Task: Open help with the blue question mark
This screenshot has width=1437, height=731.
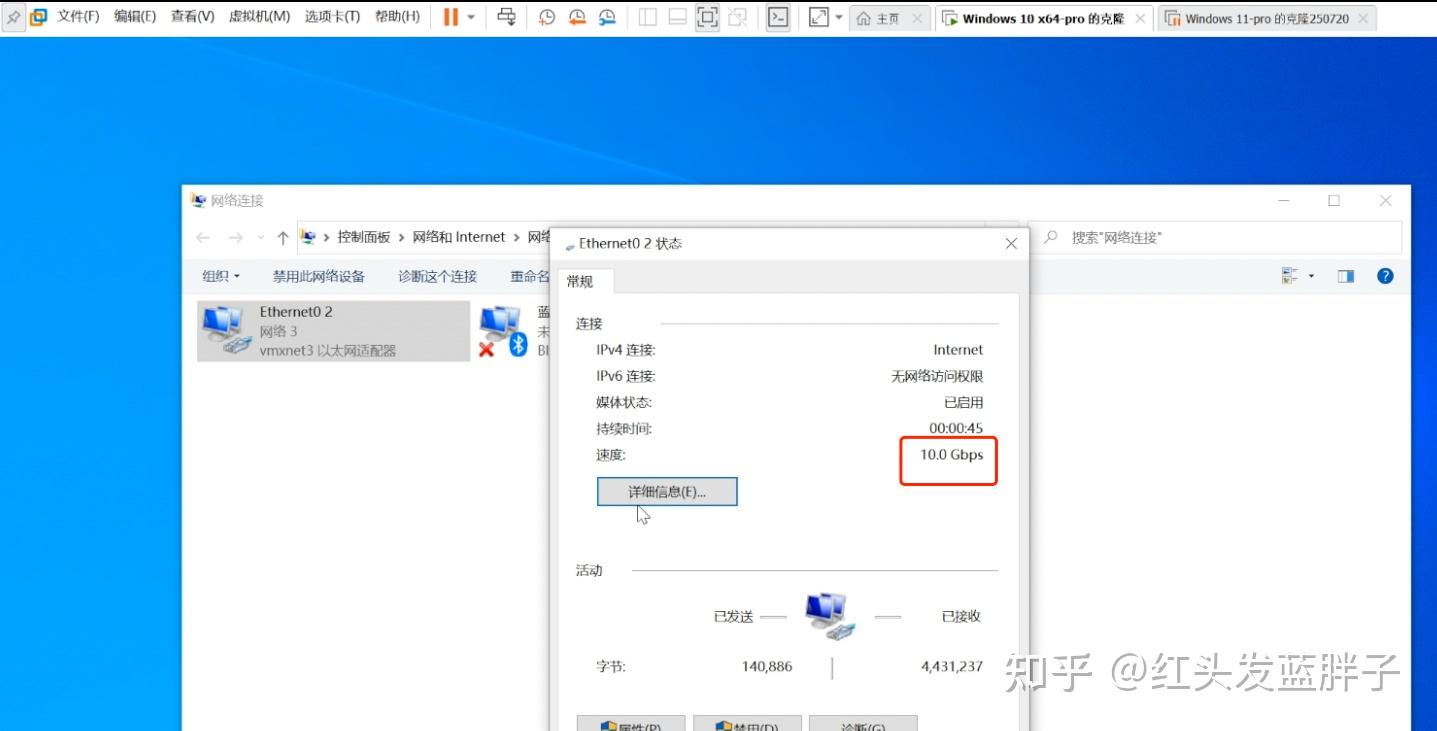Action: click(1385, 276)
